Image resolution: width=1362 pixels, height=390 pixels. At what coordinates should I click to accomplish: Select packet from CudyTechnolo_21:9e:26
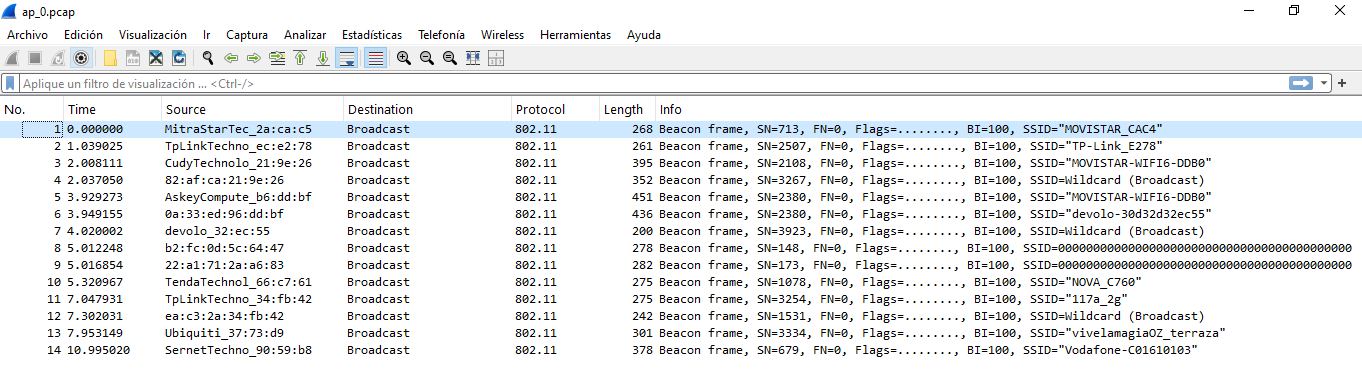pyautogui.click(x=680, y=163)
